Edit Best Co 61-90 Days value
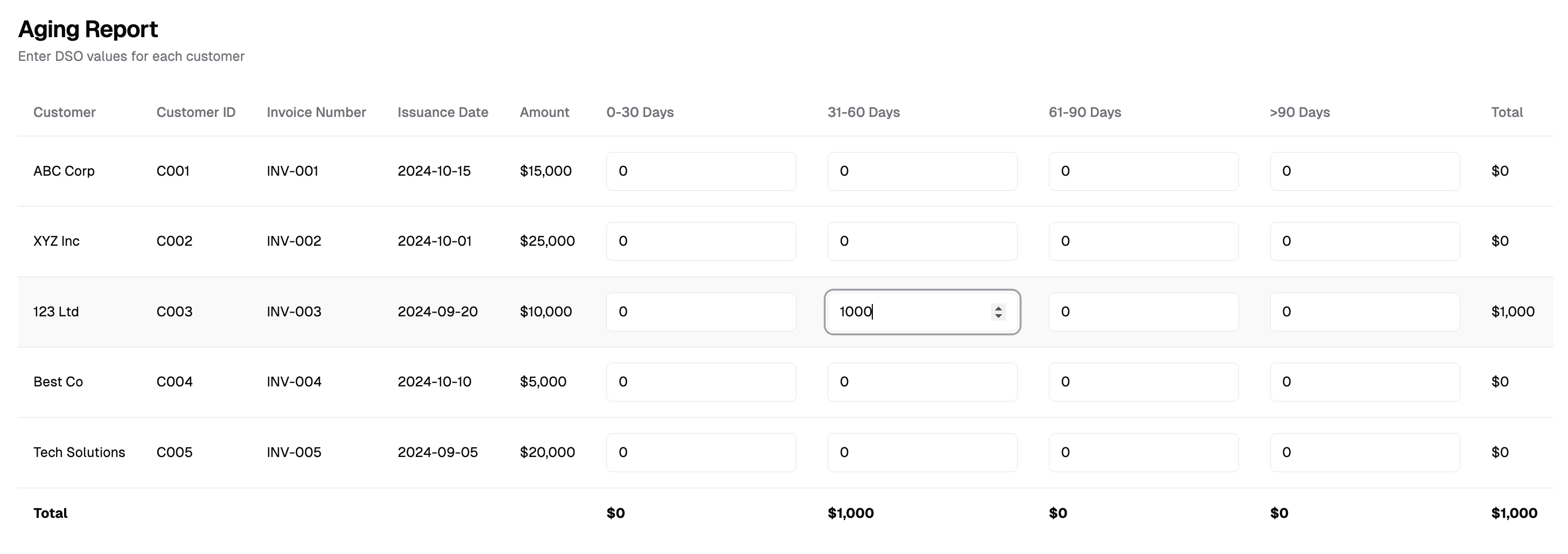This screenshot has width=1568, height=554. point(1144,382)
